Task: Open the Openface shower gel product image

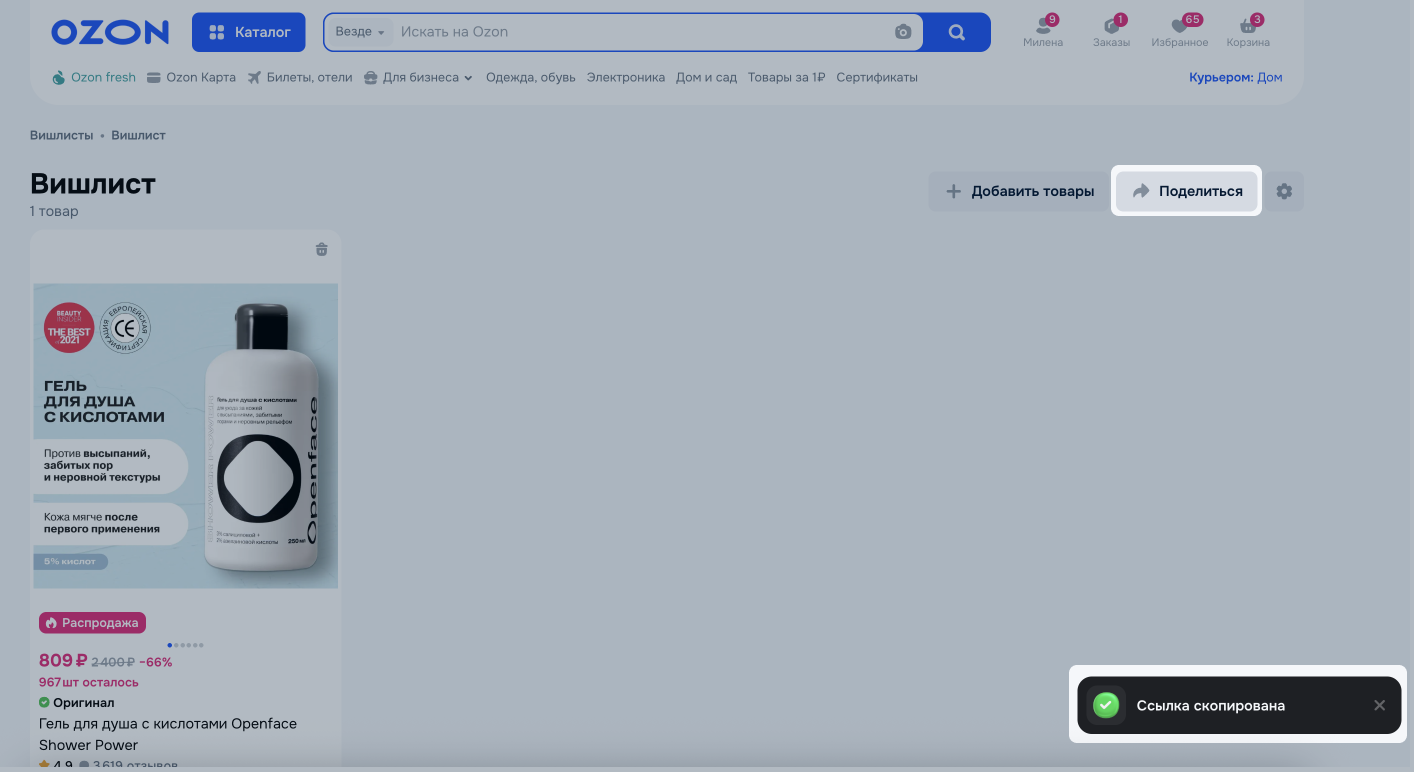Action: (186, 436)
